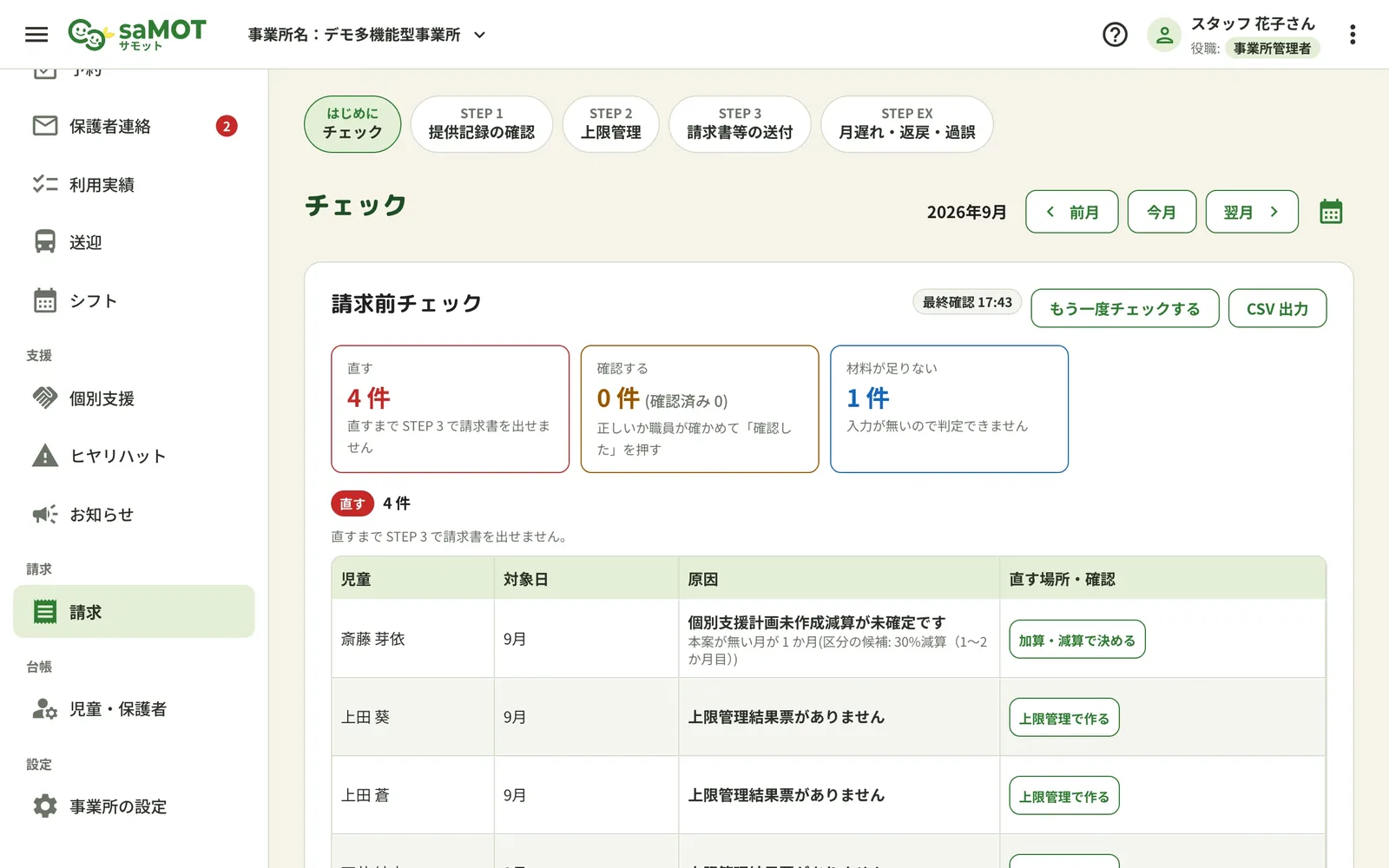This screenshot has width=1389, height=868.
Task: Switch to STEP 1 提供記録の確認 tab
Action: (x=482, y=124)
